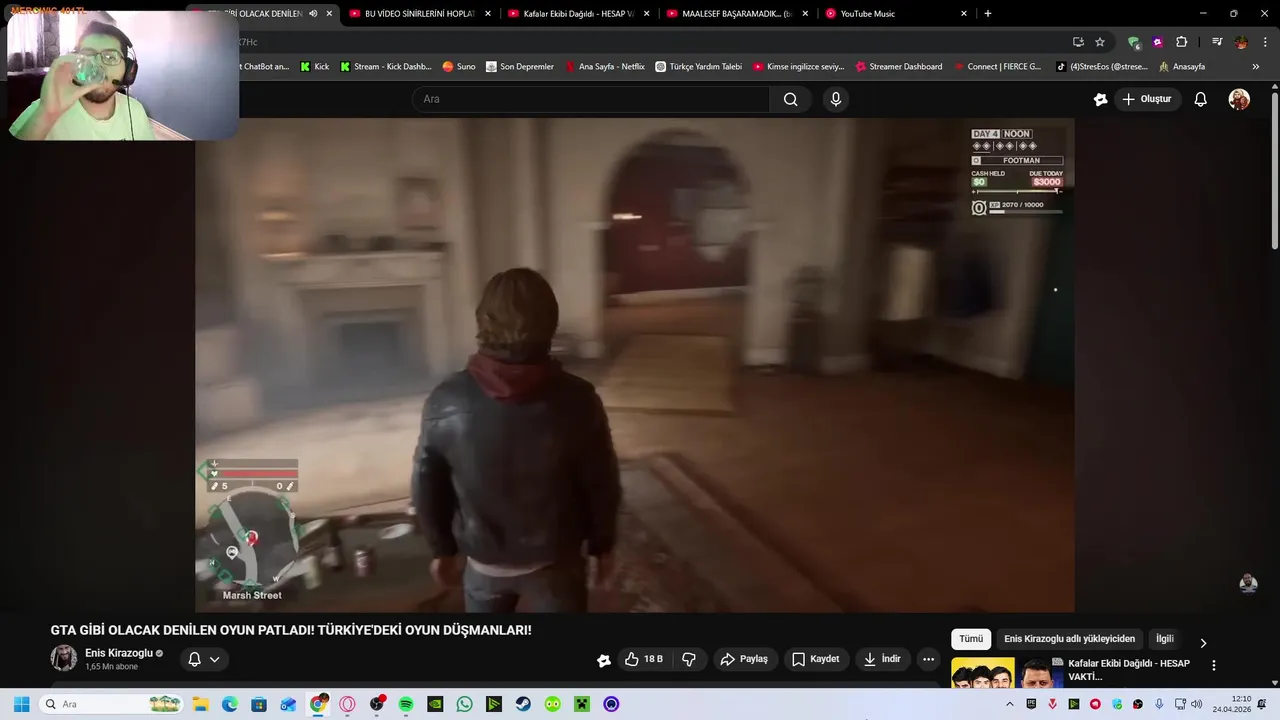Like the video with thumbs-up icon

[x=643, y=659]
